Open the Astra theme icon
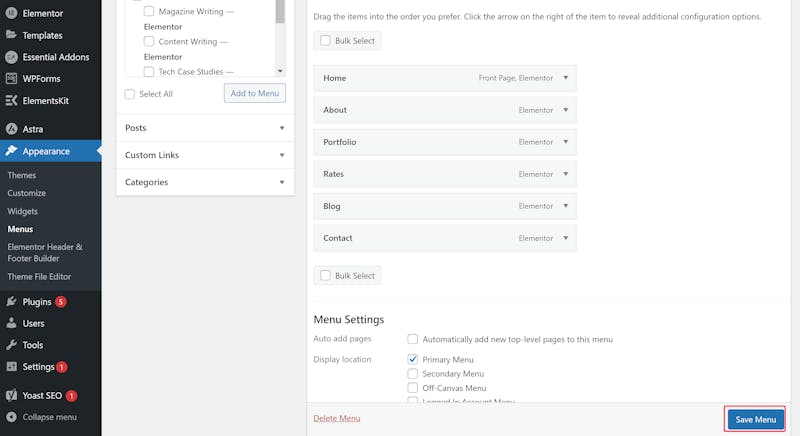800x436 pixels. coord(11,129)
